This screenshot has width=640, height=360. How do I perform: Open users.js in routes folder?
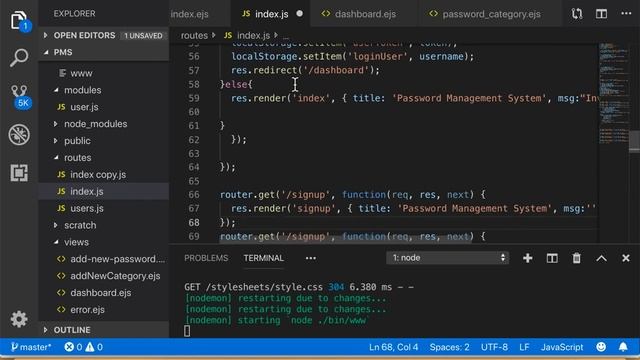tap(104, 208)
